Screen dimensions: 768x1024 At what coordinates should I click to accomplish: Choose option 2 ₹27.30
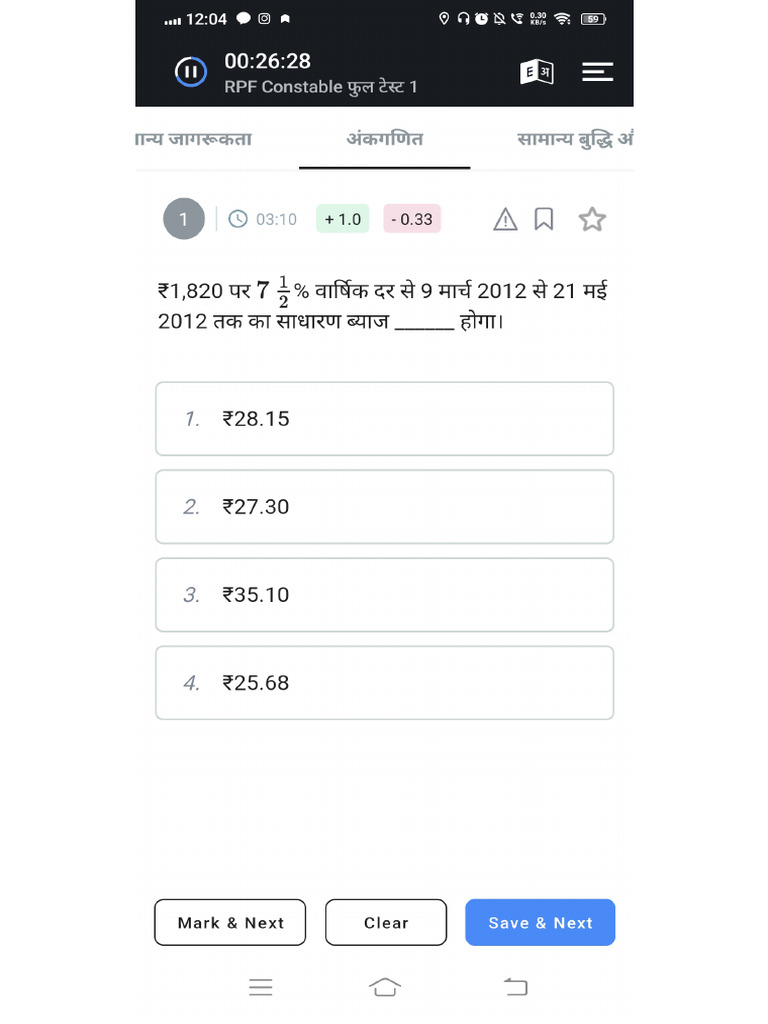click(384, 507)
